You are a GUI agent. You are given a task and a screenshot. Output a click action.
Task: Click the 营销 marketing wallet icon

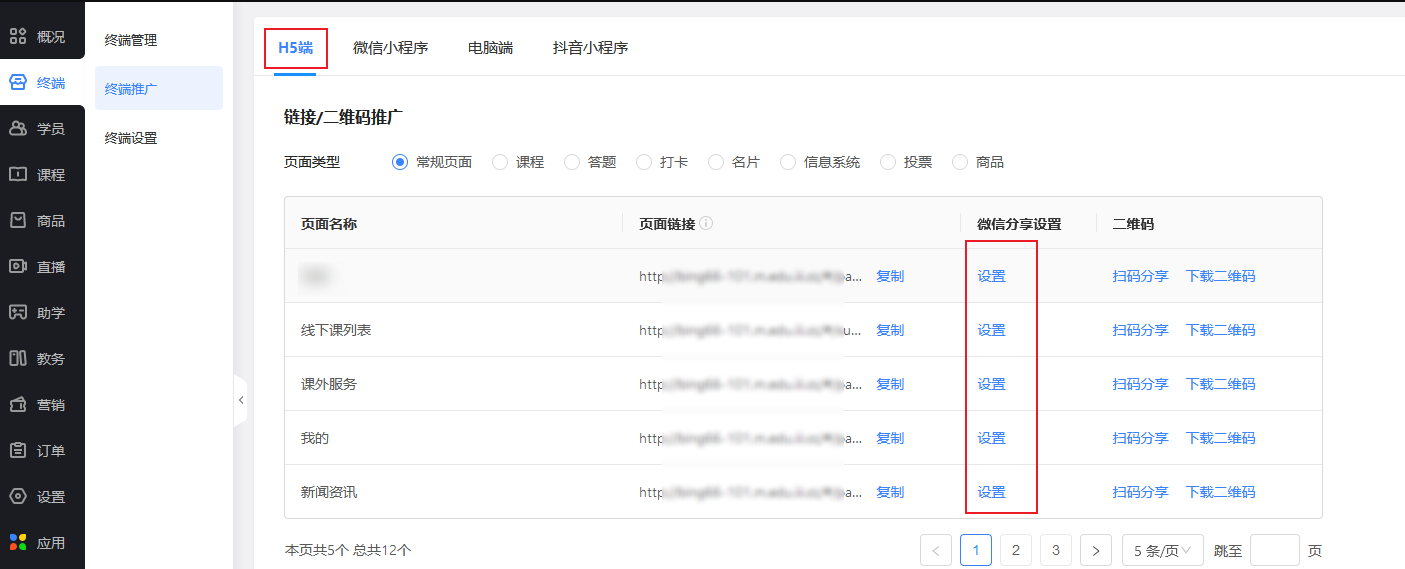(x=18, y=405)
